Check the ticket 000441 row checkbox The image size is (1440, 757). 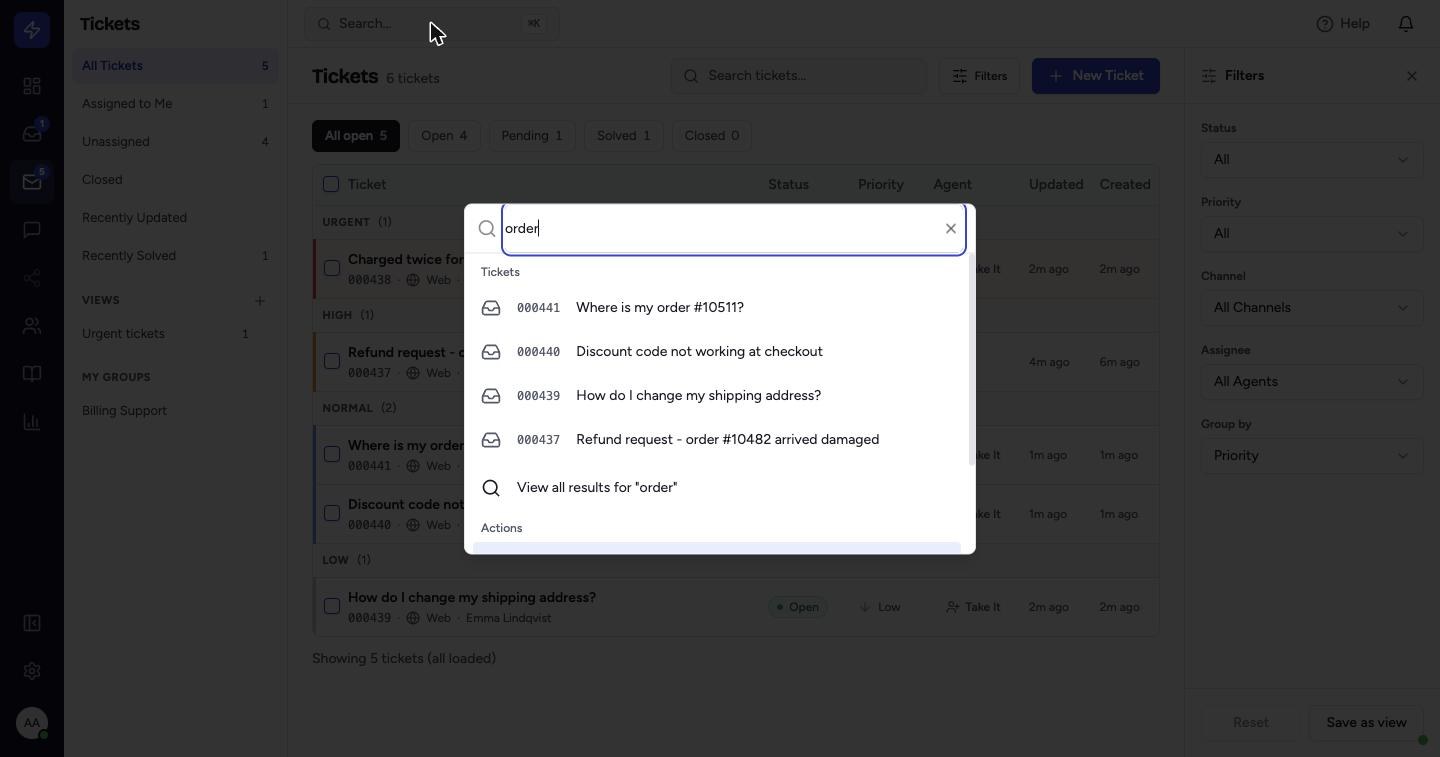[x=332, y=454]
